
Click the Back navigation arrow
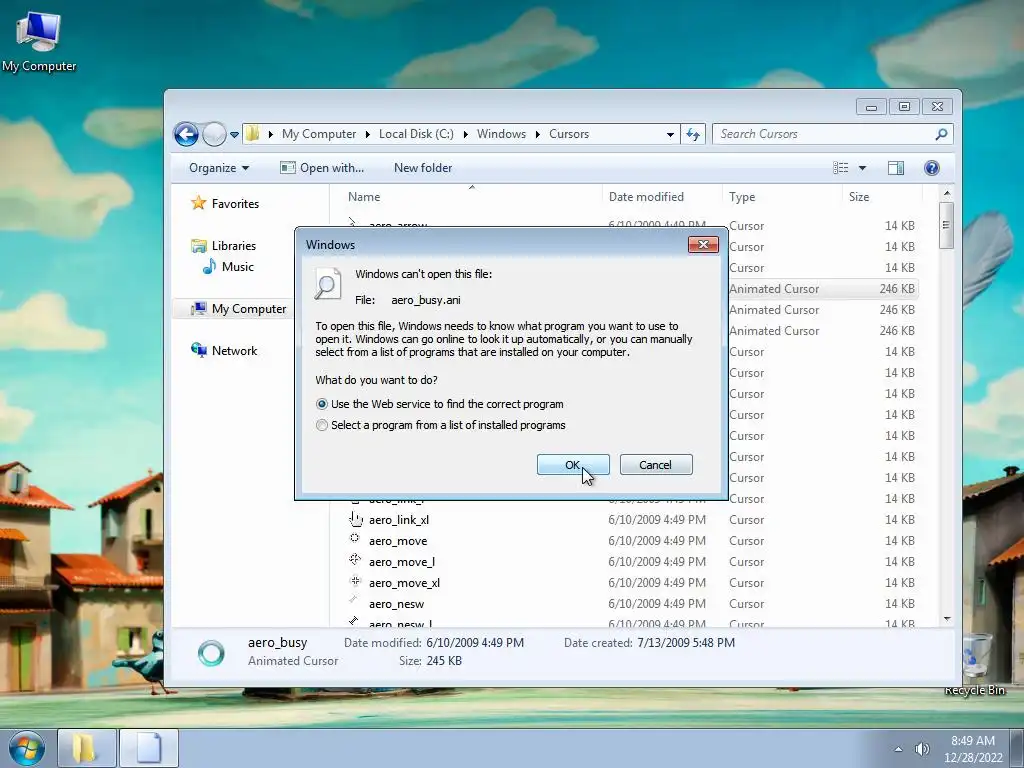(x=186, y=135)
